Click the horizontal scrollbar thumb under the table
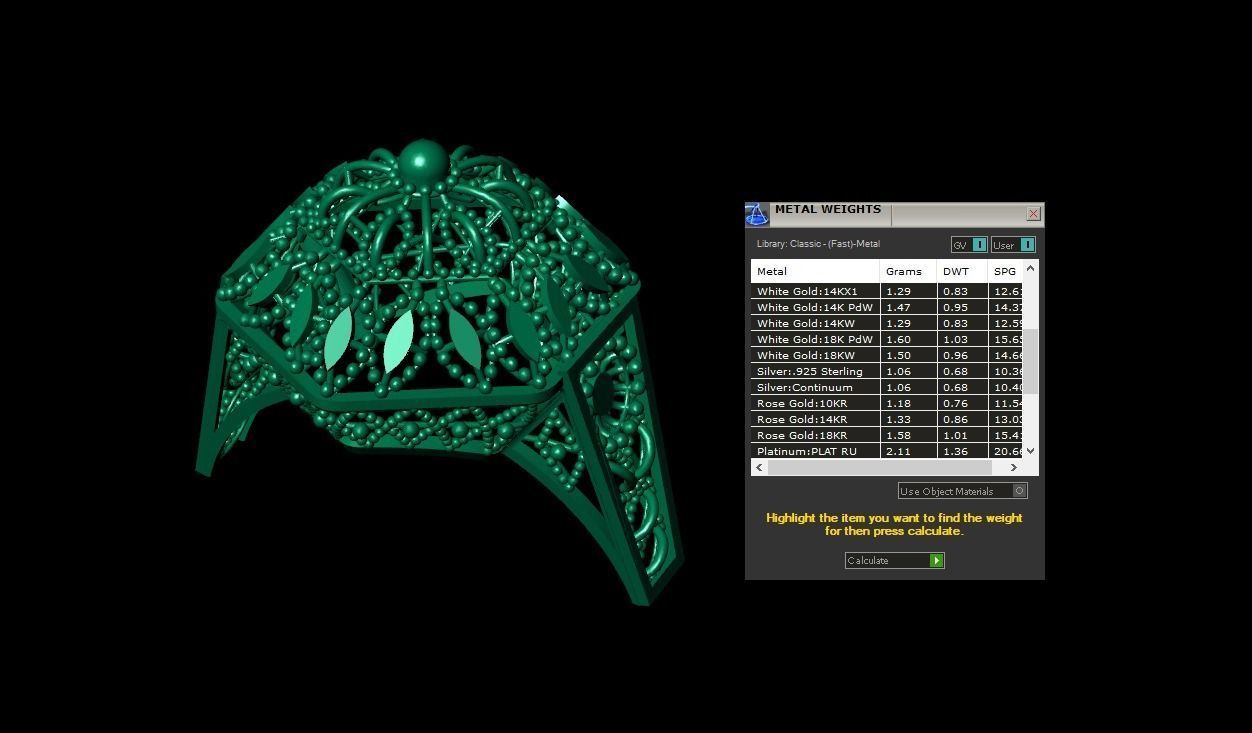The image size is (1252, 733). coord(880,467)
